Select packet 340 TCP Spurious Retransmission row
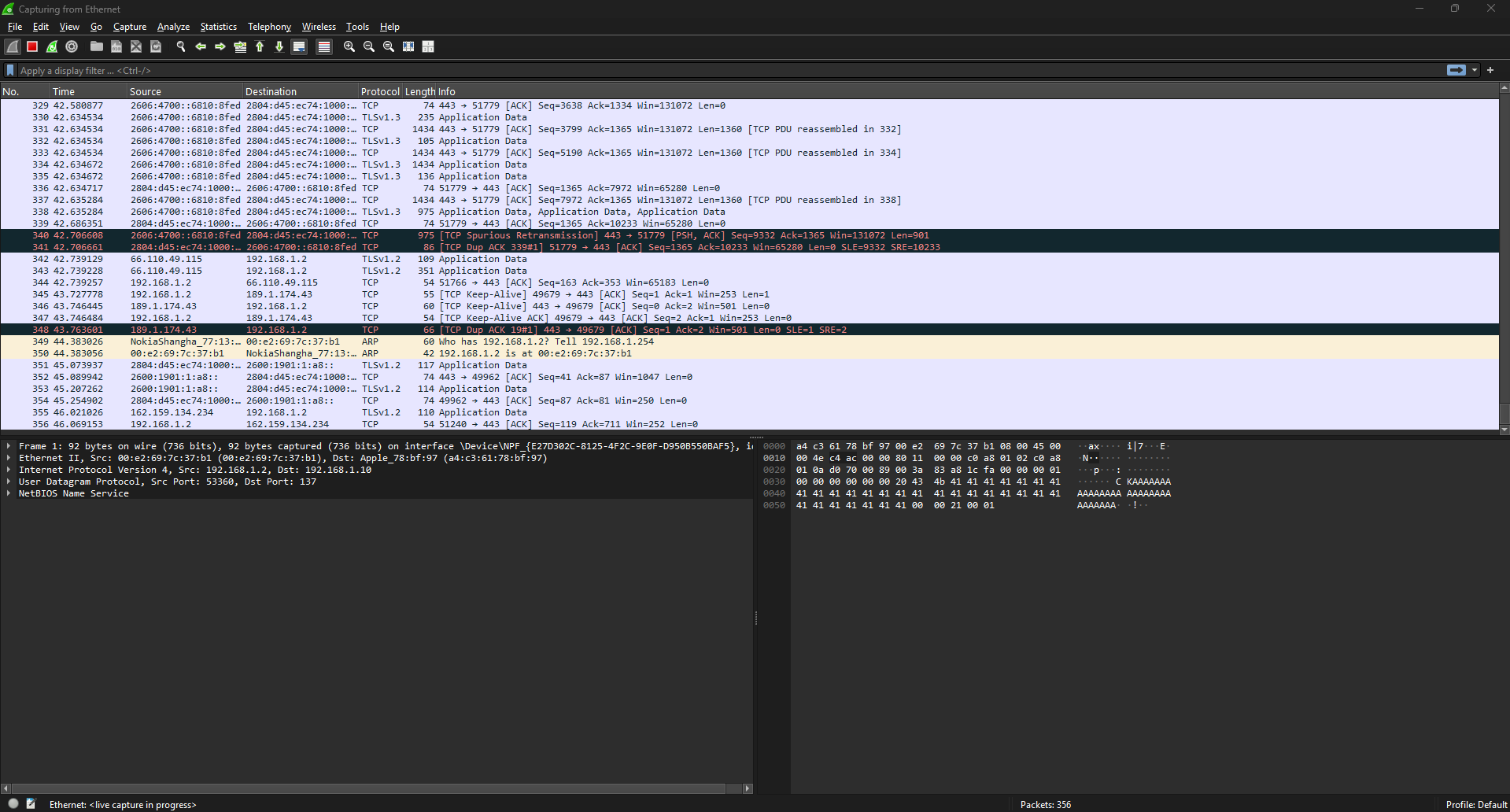This screenshot has height=812, width=1510. (749, 235)
